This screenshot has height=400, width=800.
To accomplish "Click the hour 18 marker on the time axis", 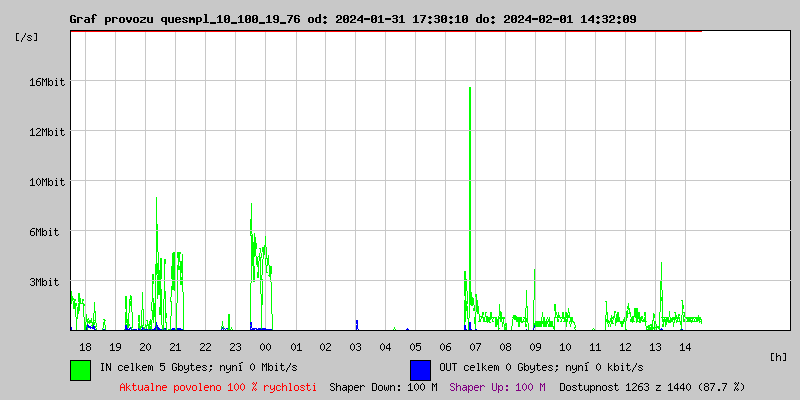I will pyautogui.click(x=85, y=347).
